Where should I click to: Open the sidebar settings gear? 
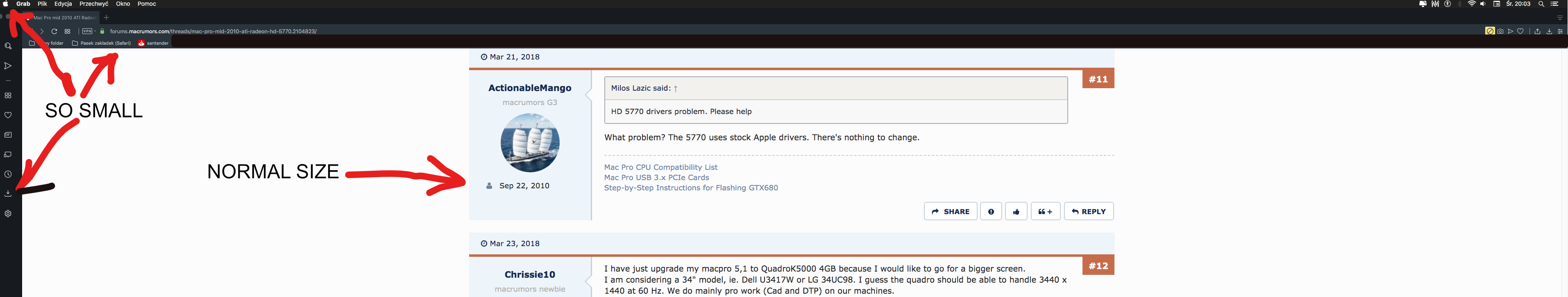pyautogui.click(x=8, y=214)
